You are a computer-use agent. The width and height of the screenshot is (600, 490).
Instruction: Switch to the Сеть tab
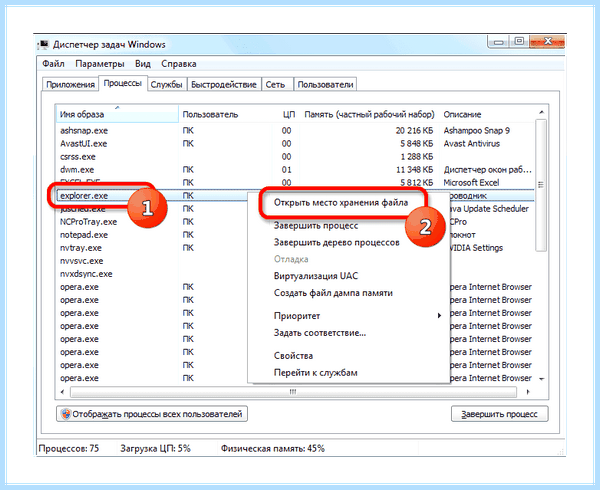(x=275, y=85)
